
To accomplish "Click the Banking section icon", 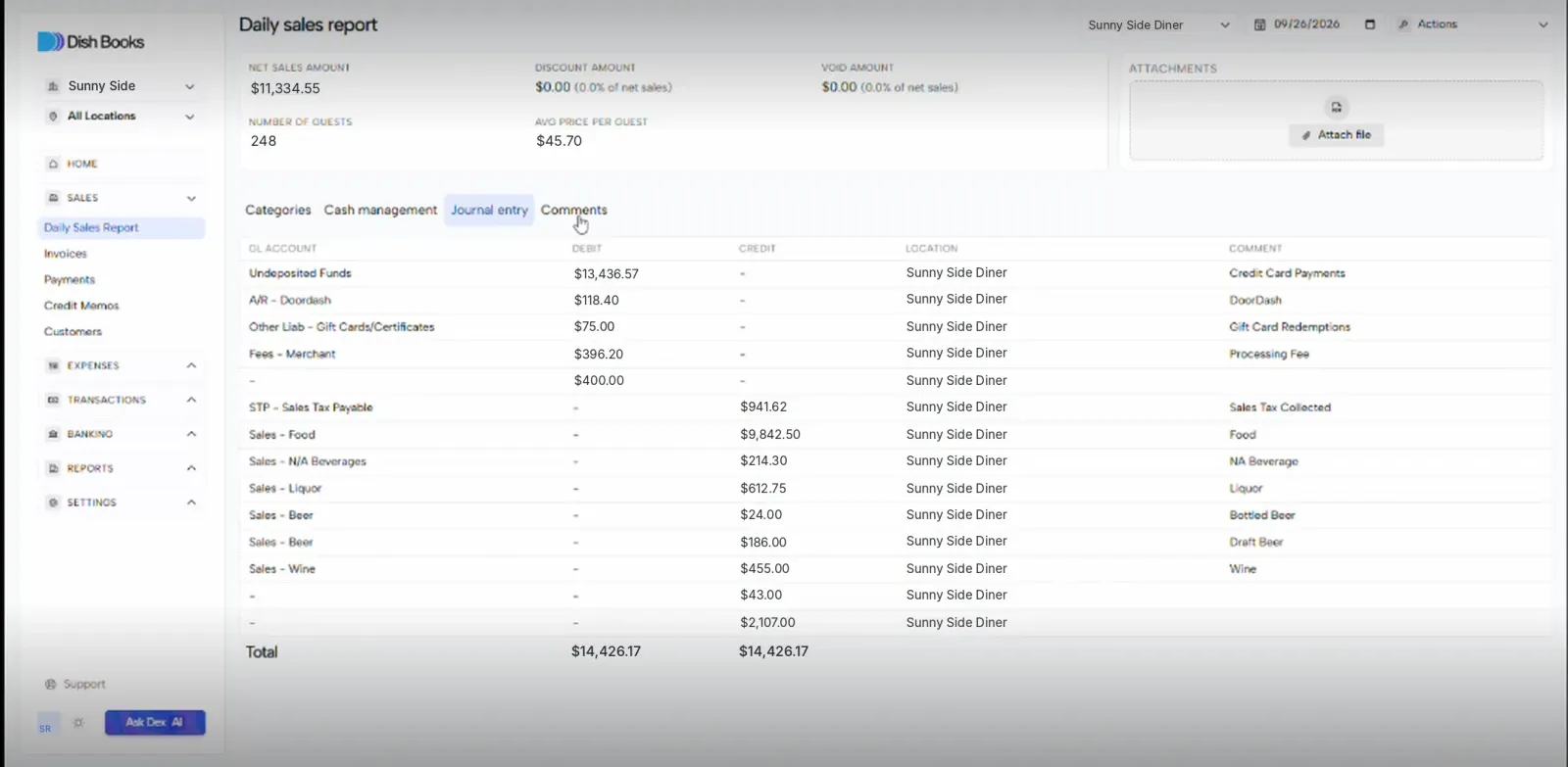I will coord(53,434).
